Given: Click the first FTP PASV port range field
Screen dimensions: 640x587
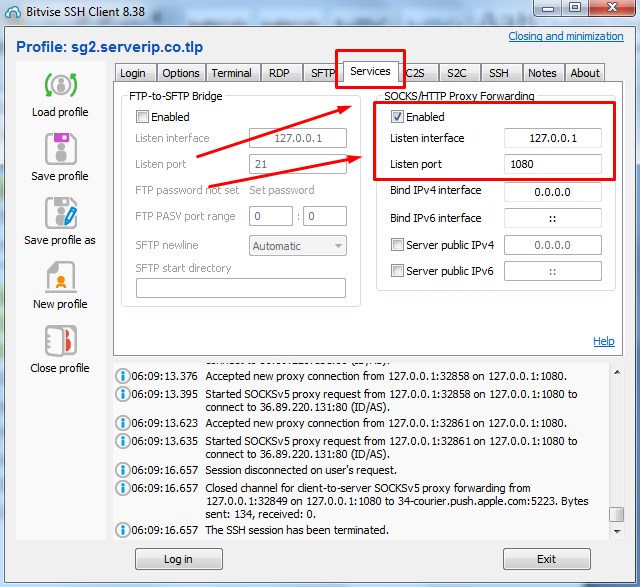Looking at the screenshot, I should pyautogui.click(x=271, y=216).
